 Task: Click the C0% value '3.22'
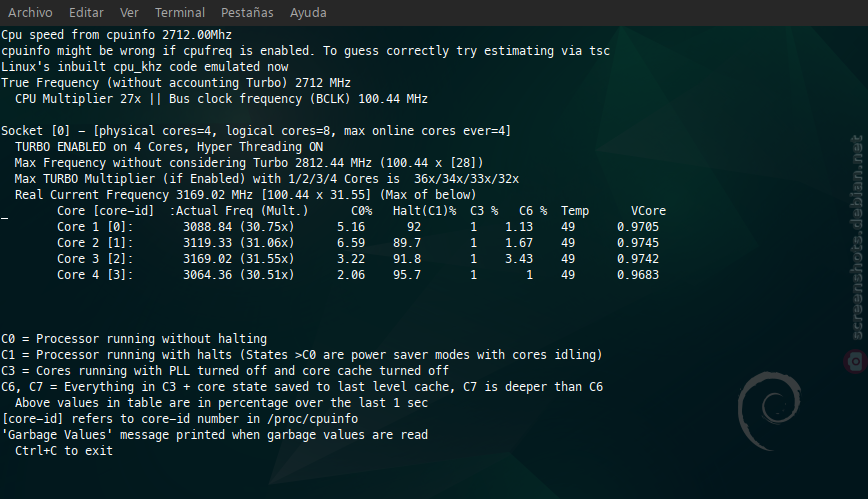coord(351,259)
